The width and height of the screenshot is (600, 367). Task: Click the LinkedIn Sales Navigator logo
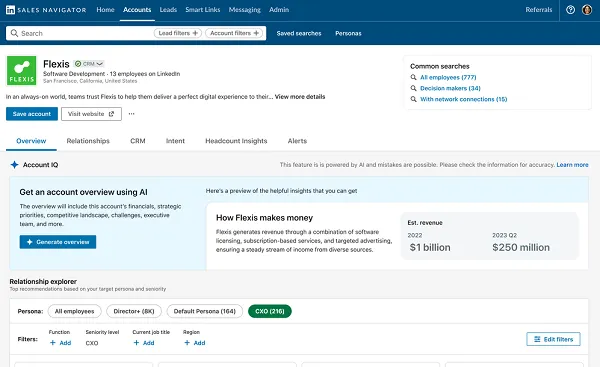[x=46, y=10]
